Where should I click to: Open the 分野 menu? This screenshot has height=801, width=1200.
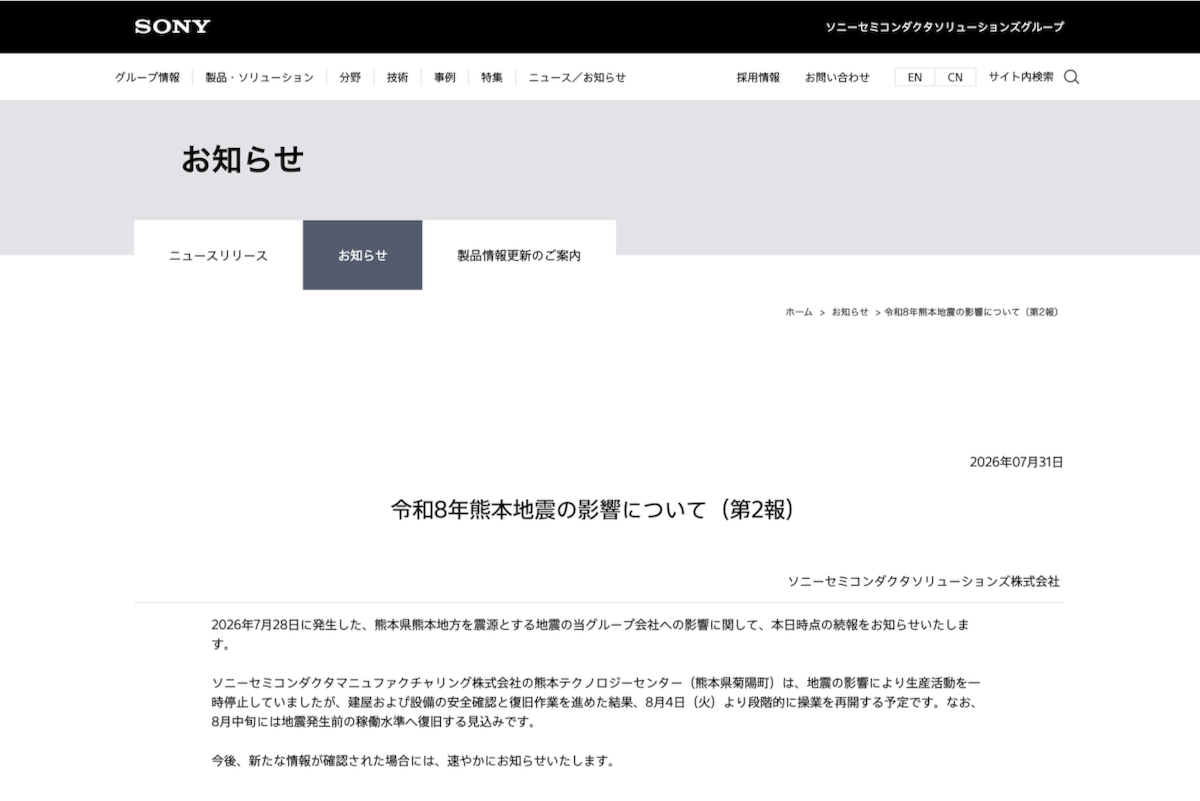[350, 77]
